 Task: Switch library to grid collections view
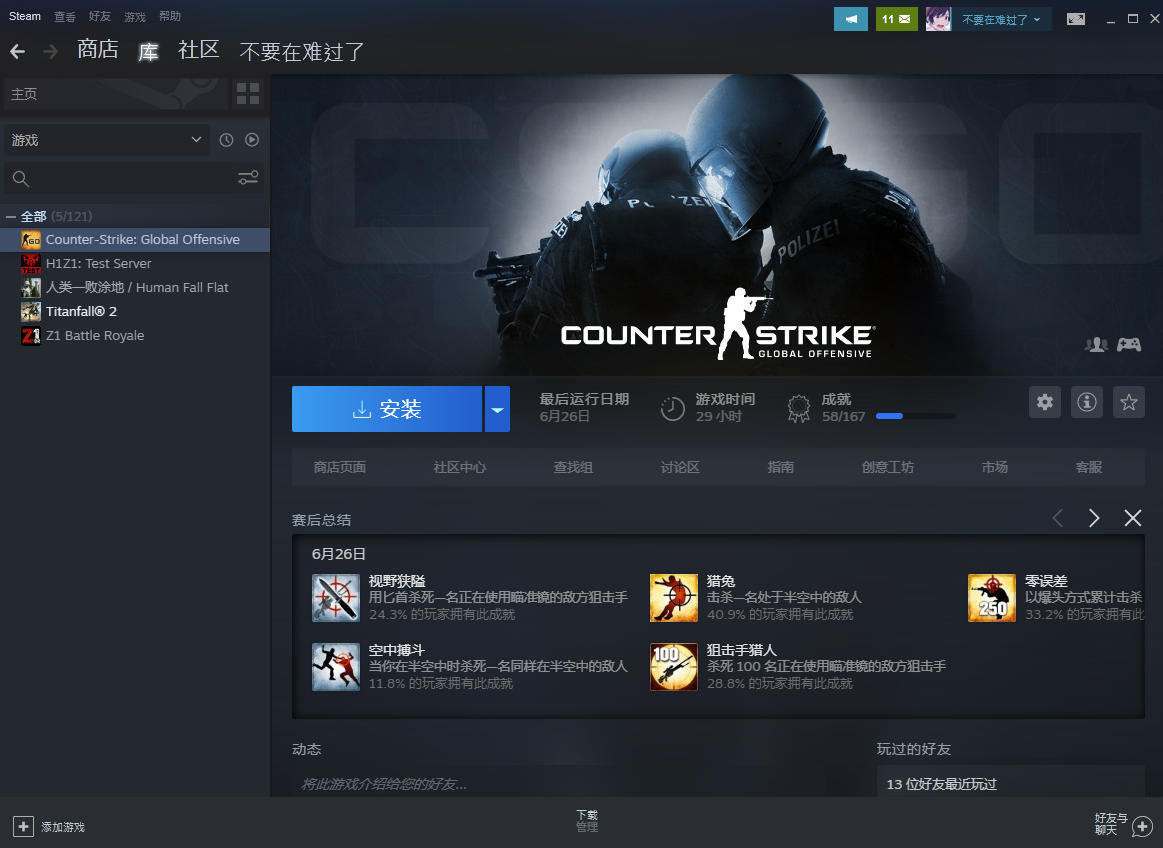[x=248, y=93]
